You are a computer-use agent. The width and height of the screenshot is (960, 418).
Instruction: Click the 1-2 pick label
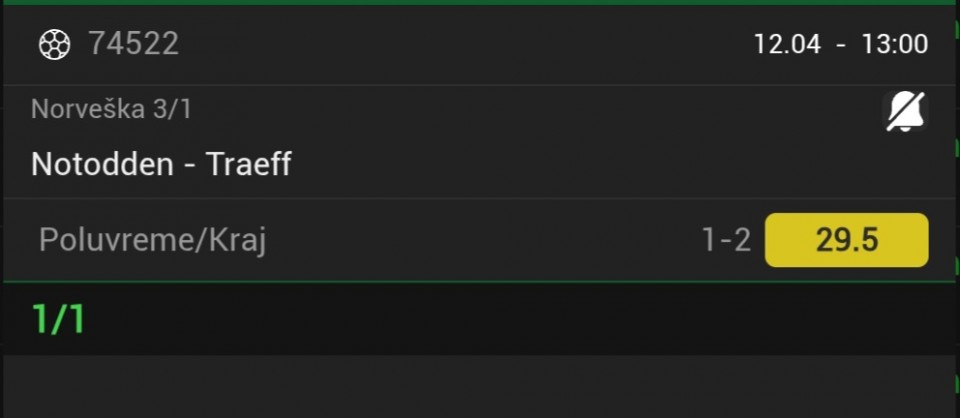[726, 240]
